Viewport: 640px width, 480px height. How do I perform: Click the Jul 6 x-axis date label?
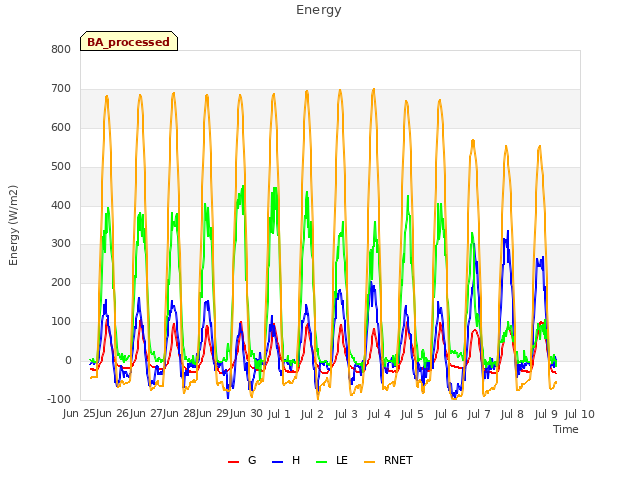tap(446, 414)
